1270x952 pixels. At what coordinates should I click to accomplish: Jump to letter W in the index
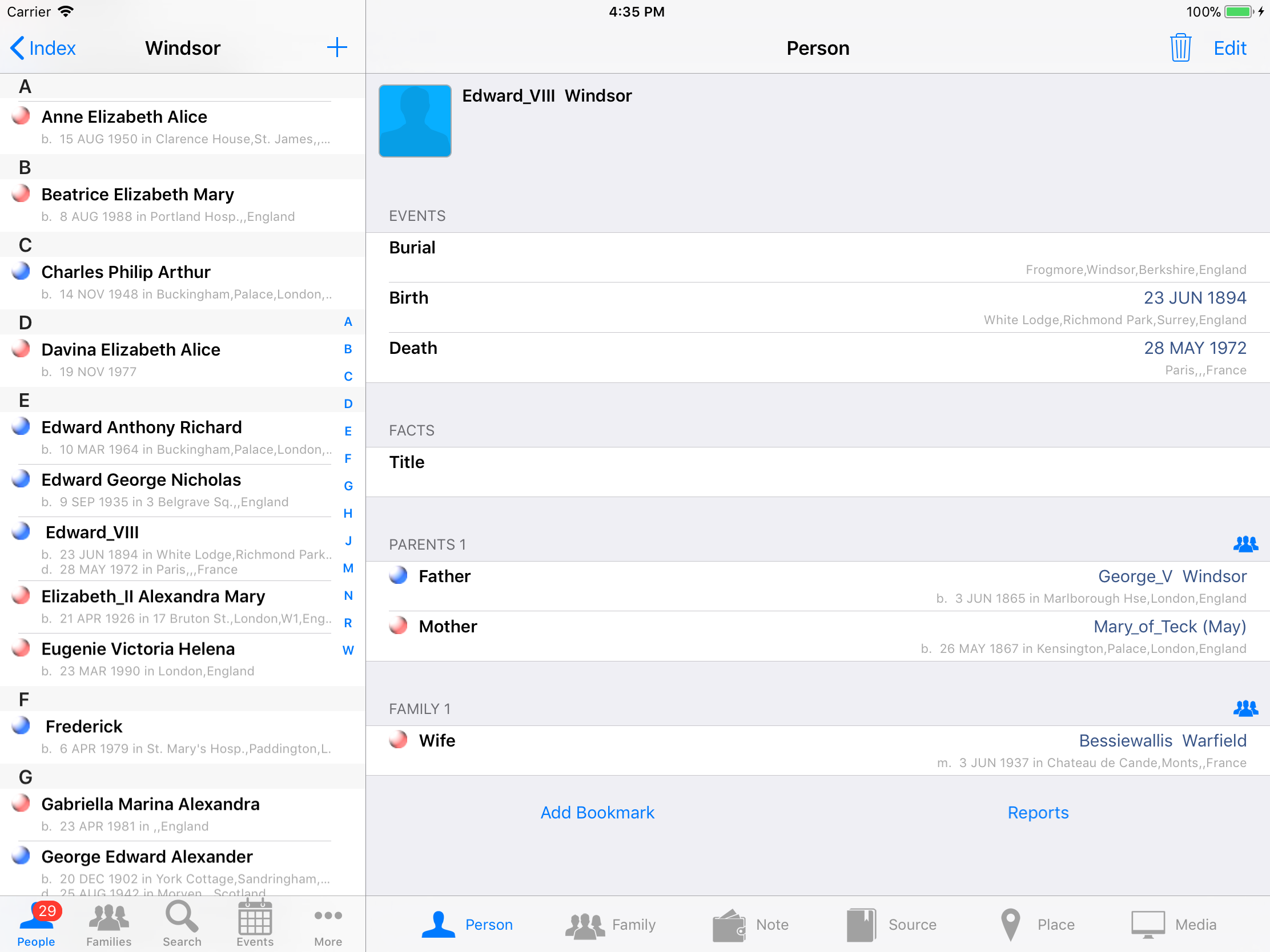click(348, 650)
